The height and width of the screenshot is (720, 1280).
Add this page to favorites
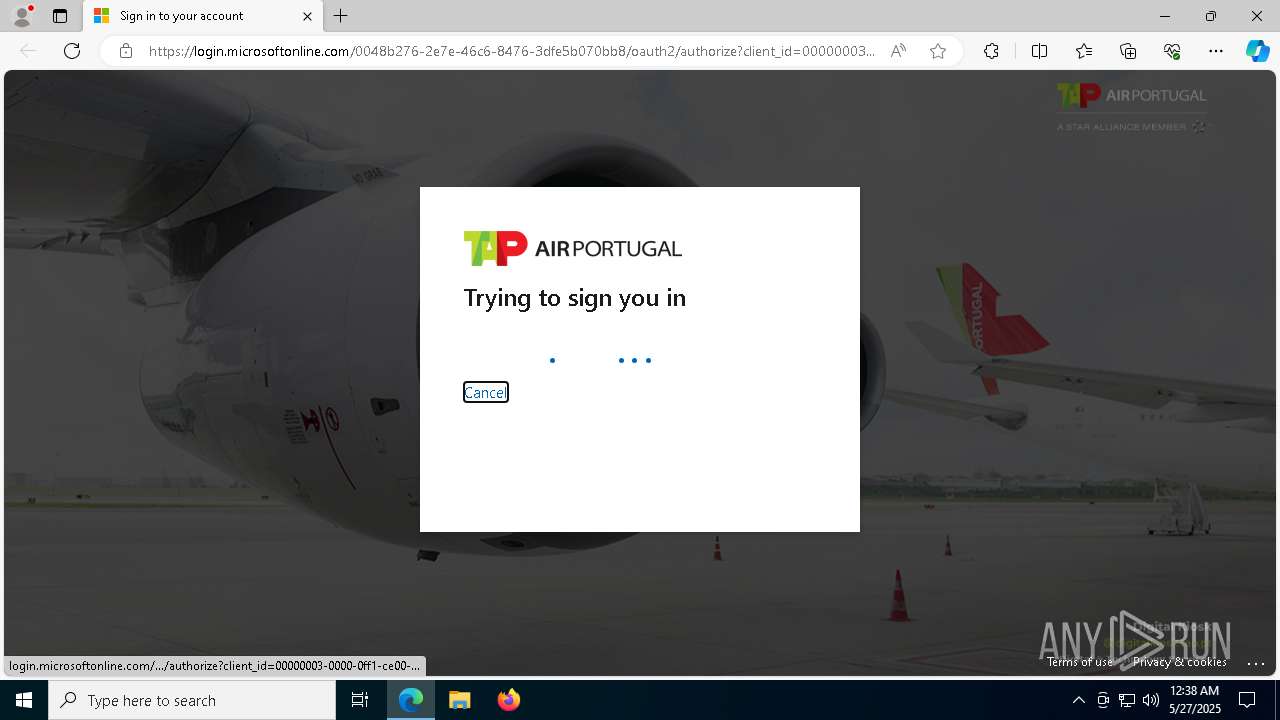point(938,51)
